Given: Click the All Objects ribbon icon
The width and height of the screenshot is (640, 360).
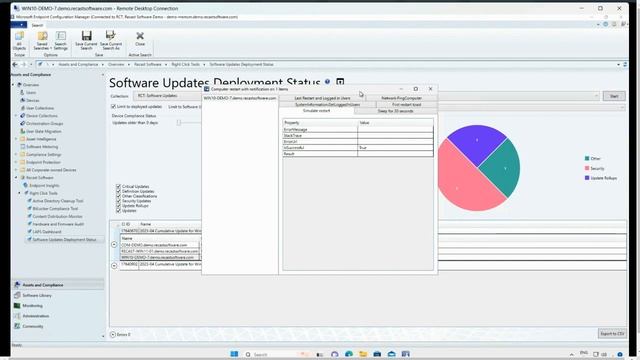Looking at the screenshot, I should 19,40.
